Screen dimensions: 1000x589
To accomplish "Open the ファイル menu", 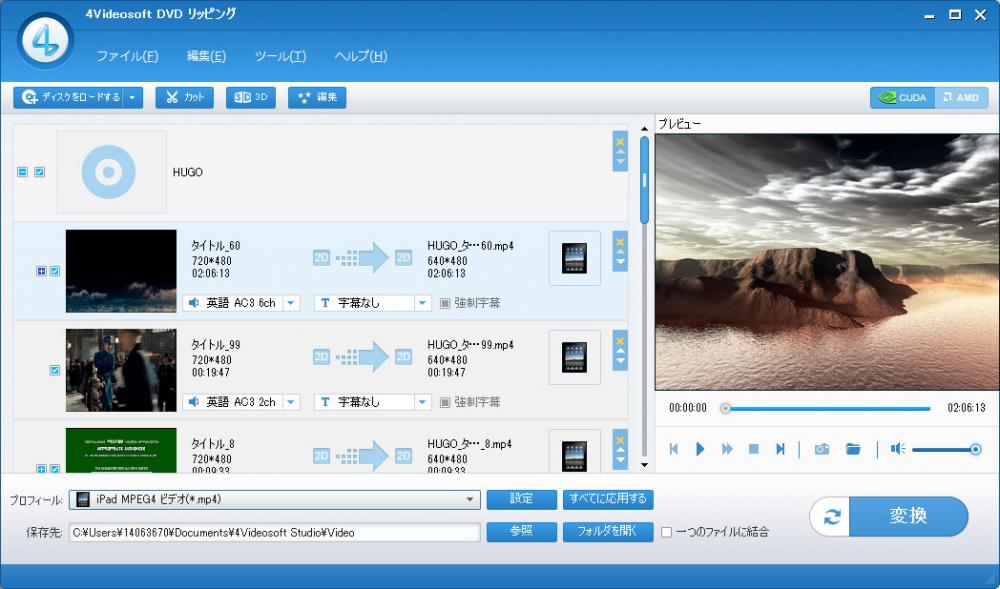I will point(127,57).
